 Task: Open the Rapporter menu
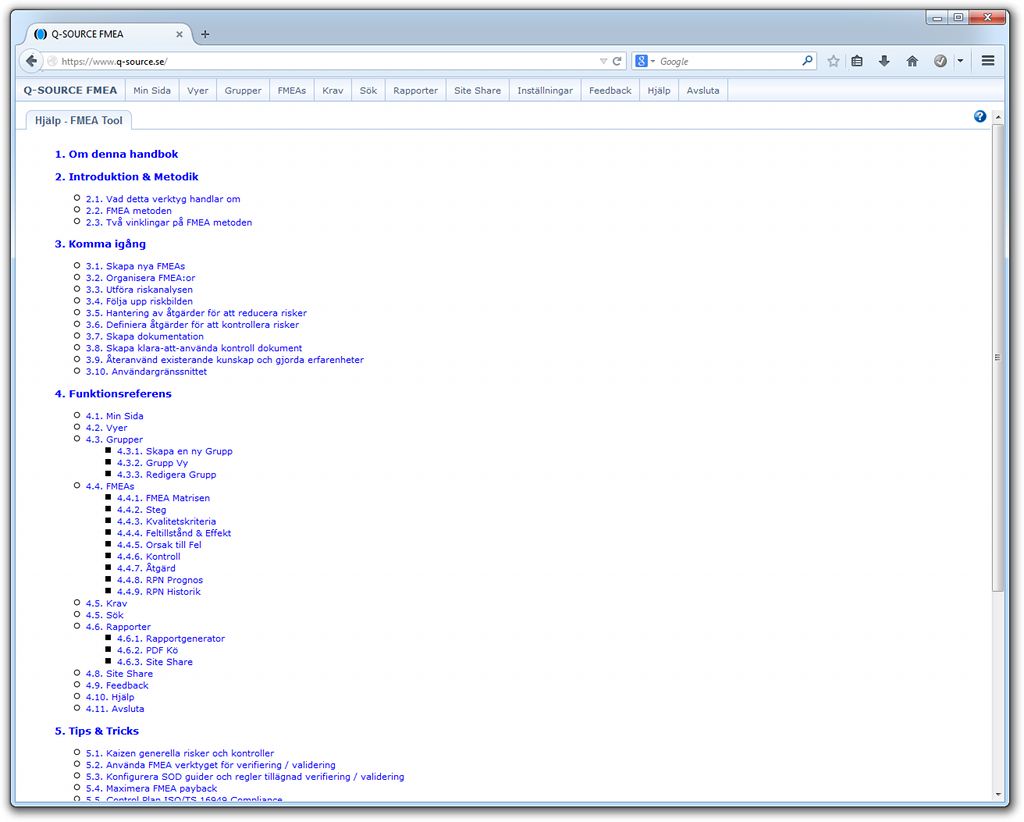click(415, 90)
